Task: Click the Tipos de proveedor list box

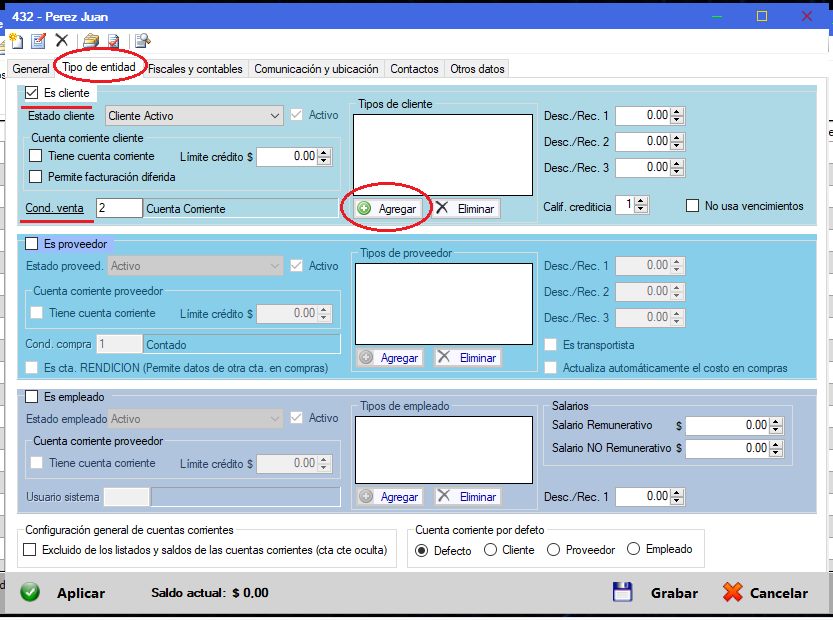Action: tap(444, 304)
